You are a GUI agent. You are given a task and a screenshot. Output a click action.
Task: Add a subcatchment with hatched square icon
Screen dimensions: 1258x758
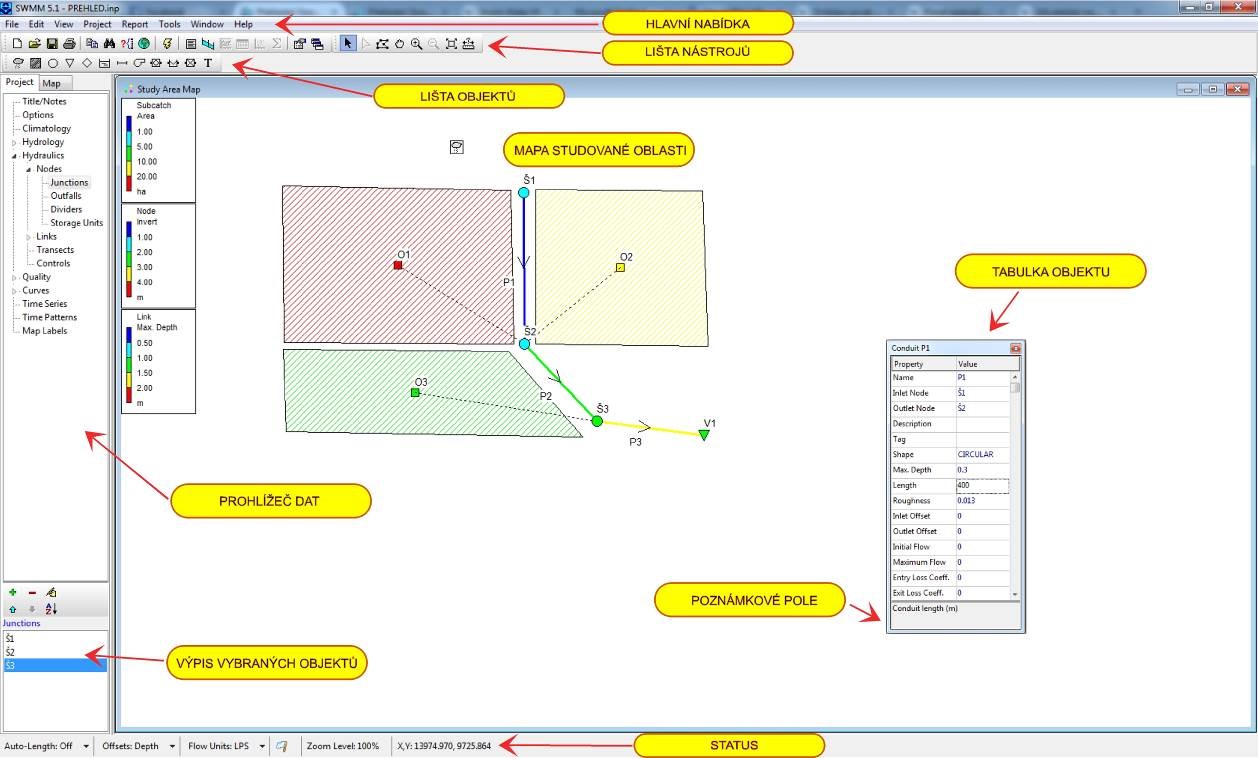tap(35, 63)
